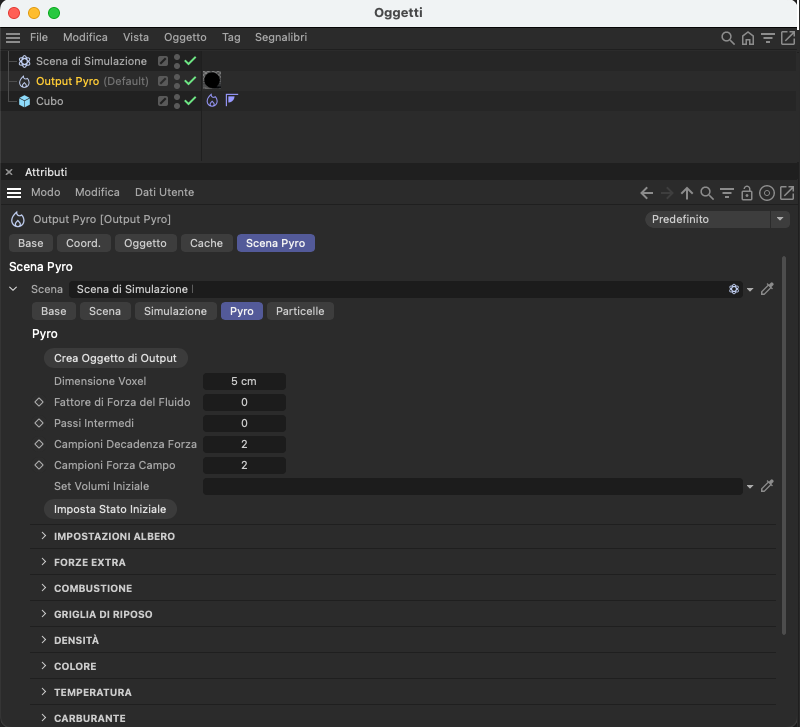800x727 pixels.
Task: Toggle the lock icon in Attributi
Action: click(x=746, y=193)
